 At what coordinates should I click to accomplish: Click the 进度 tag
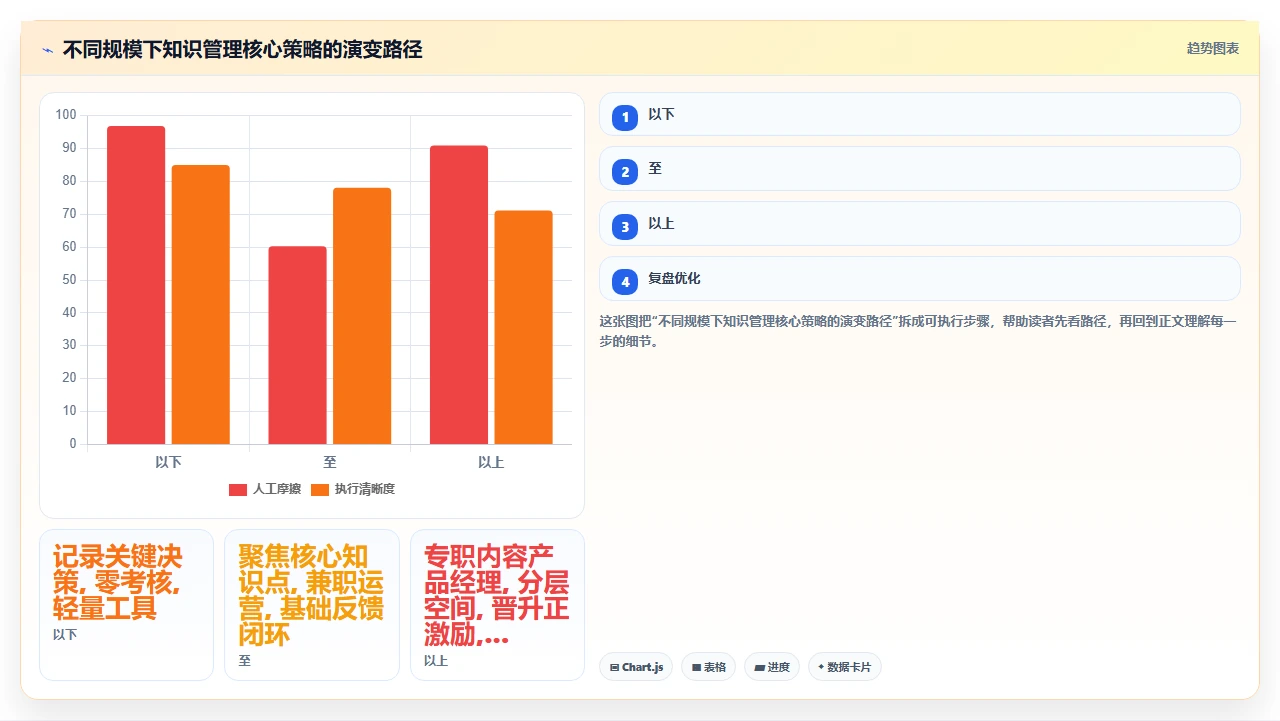(x=772, y=667)
